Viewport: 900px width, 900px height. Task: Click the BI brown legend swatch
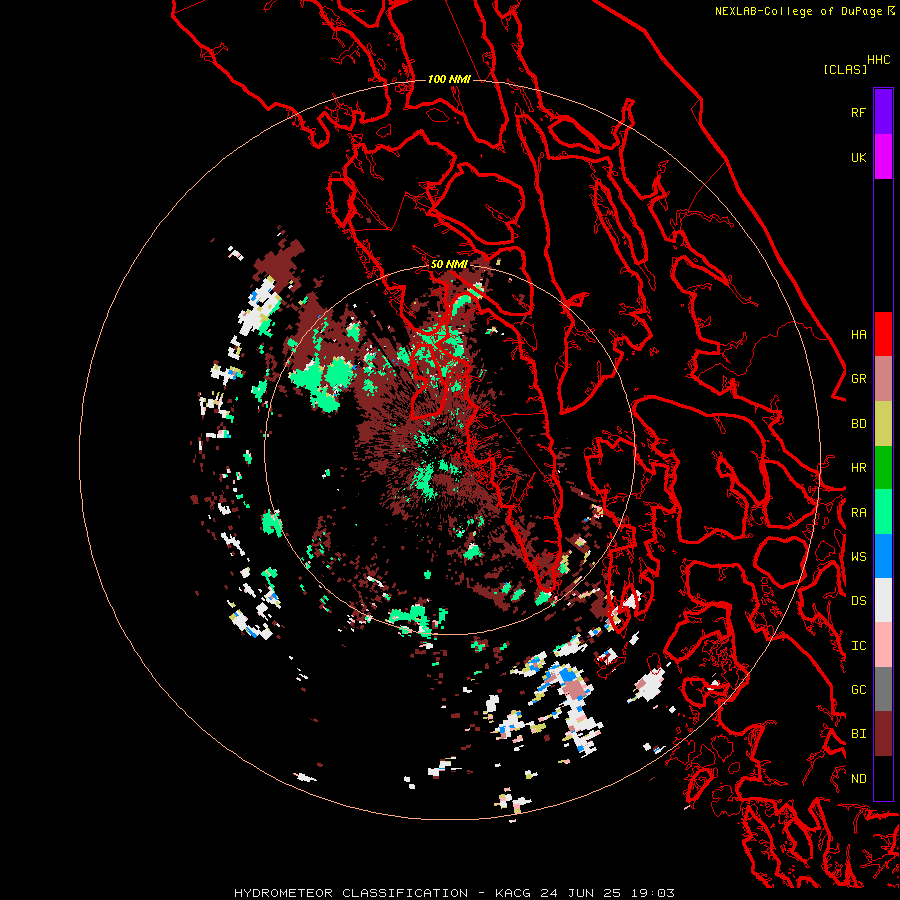pyautogui.click(x=883, y=734)
